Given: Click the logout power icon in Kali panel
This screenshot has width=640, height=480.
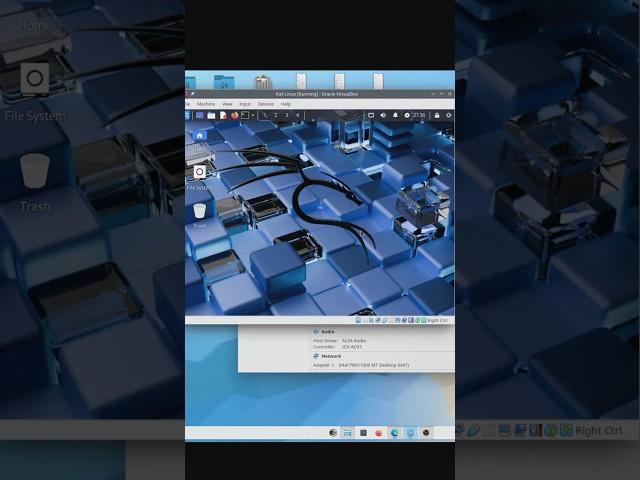Looking at the screenshot, I should [449, 116].
